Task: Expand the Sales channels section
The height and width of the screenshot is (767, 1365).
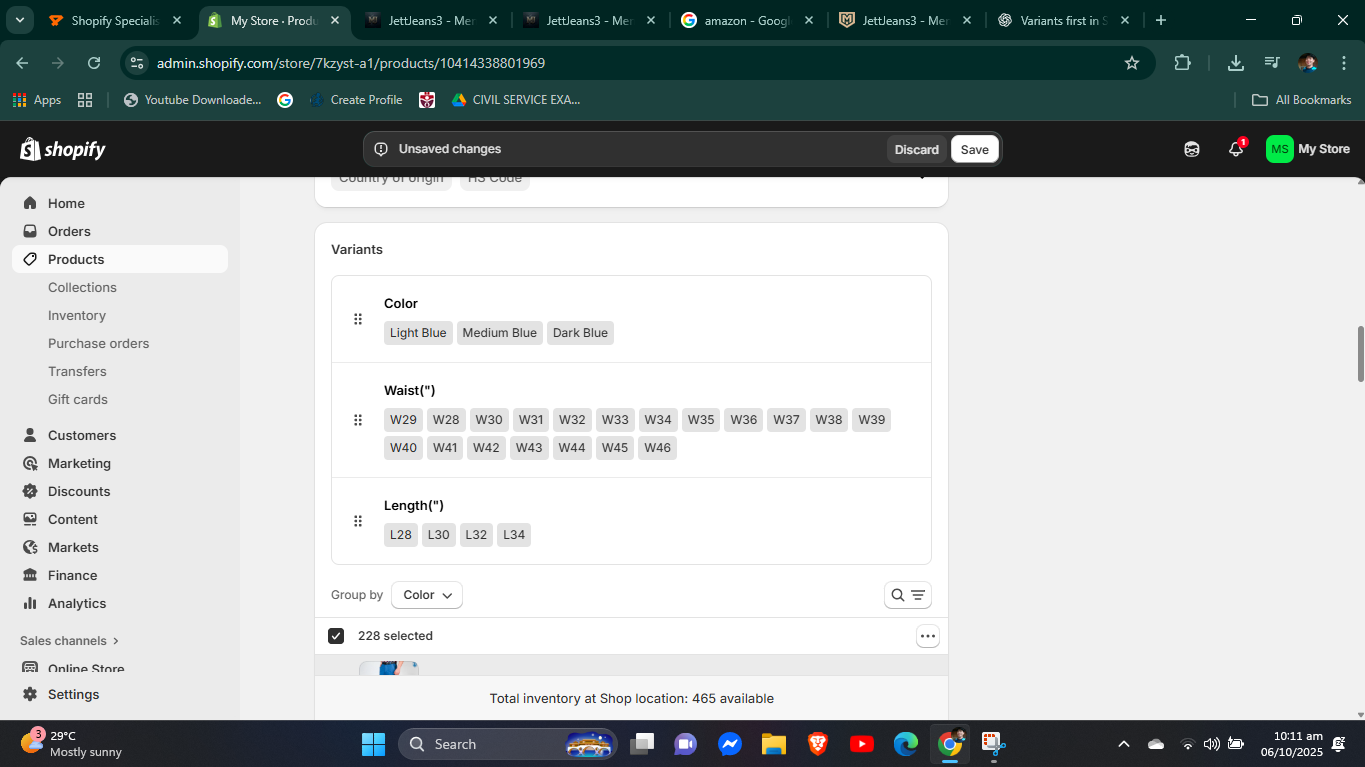Action: [69, 640]
